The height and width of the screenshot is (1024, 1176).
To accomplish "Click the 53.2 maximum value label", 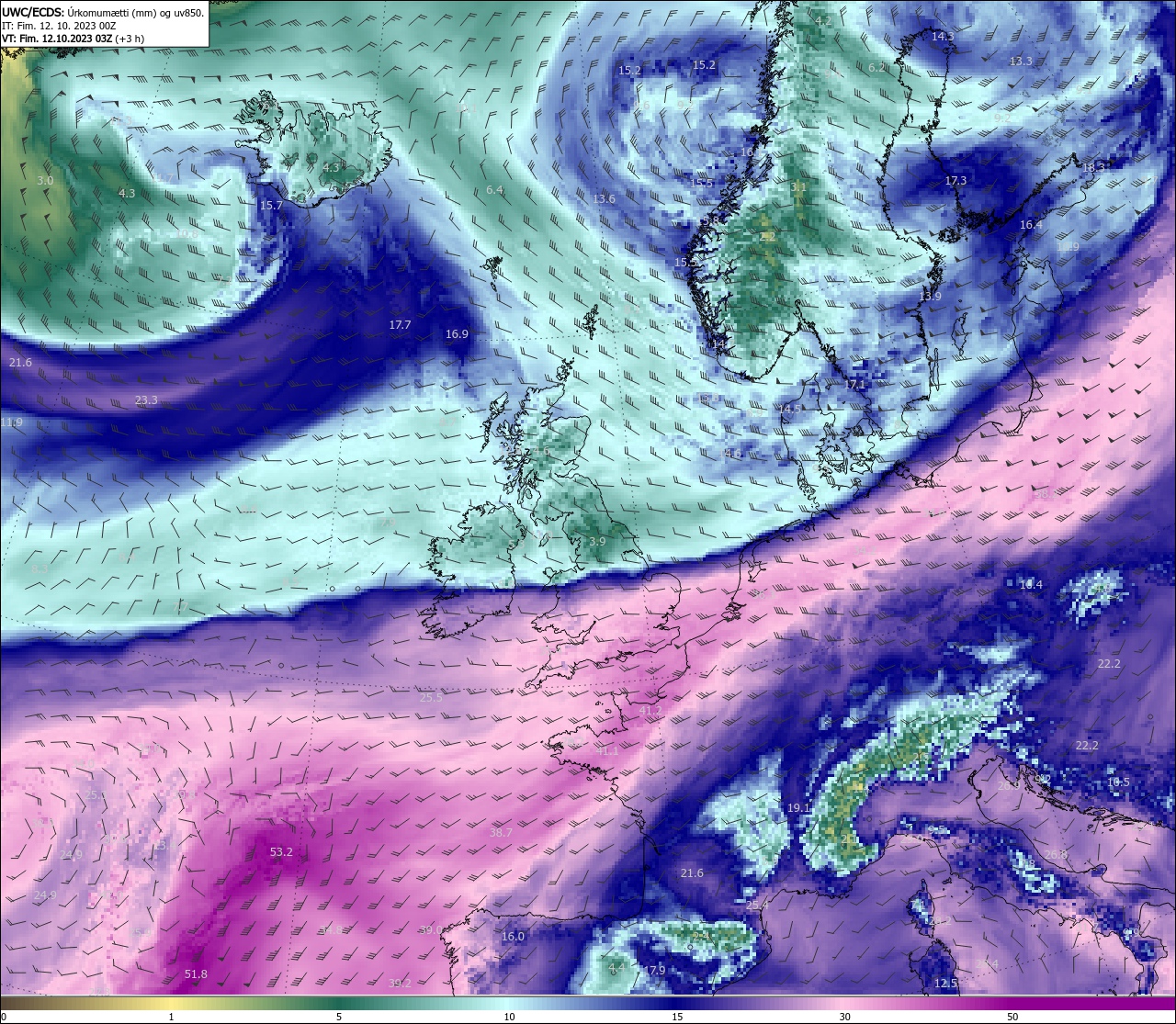I will click(x=281, y=852).
